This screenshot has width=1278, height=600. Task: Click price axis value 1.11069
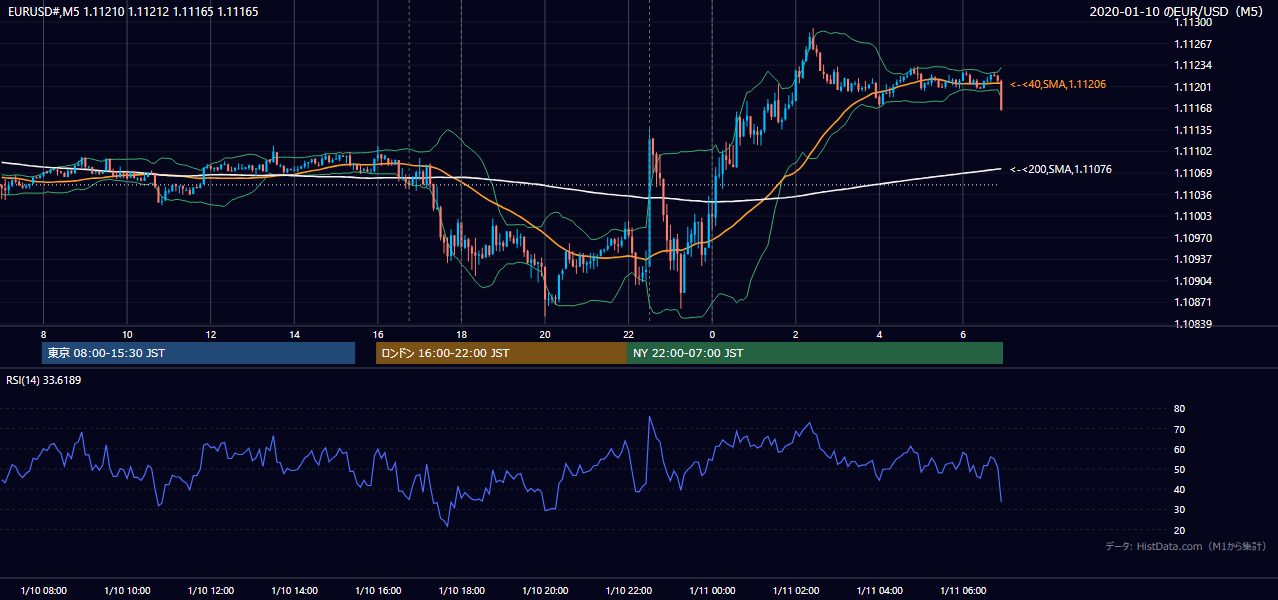[1191, 174]
